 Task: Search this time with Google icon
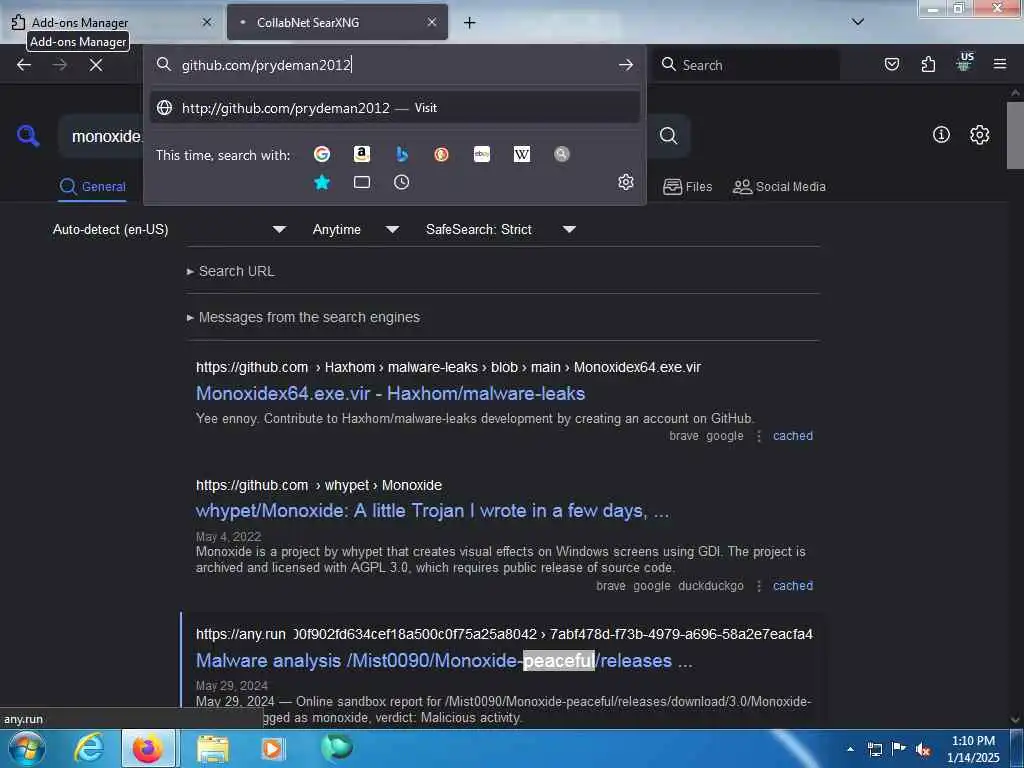[x=322, y=154]
